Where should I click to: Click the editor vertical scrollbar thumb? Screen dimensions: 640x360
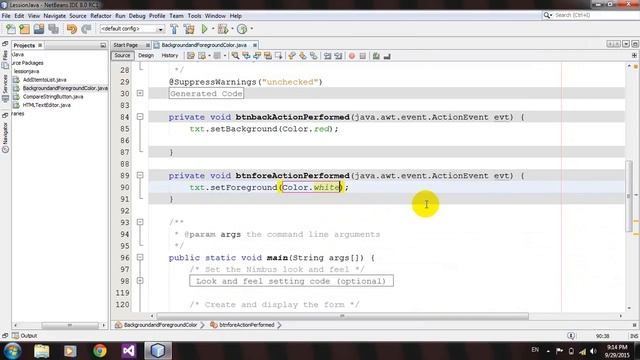pos(629,196)
